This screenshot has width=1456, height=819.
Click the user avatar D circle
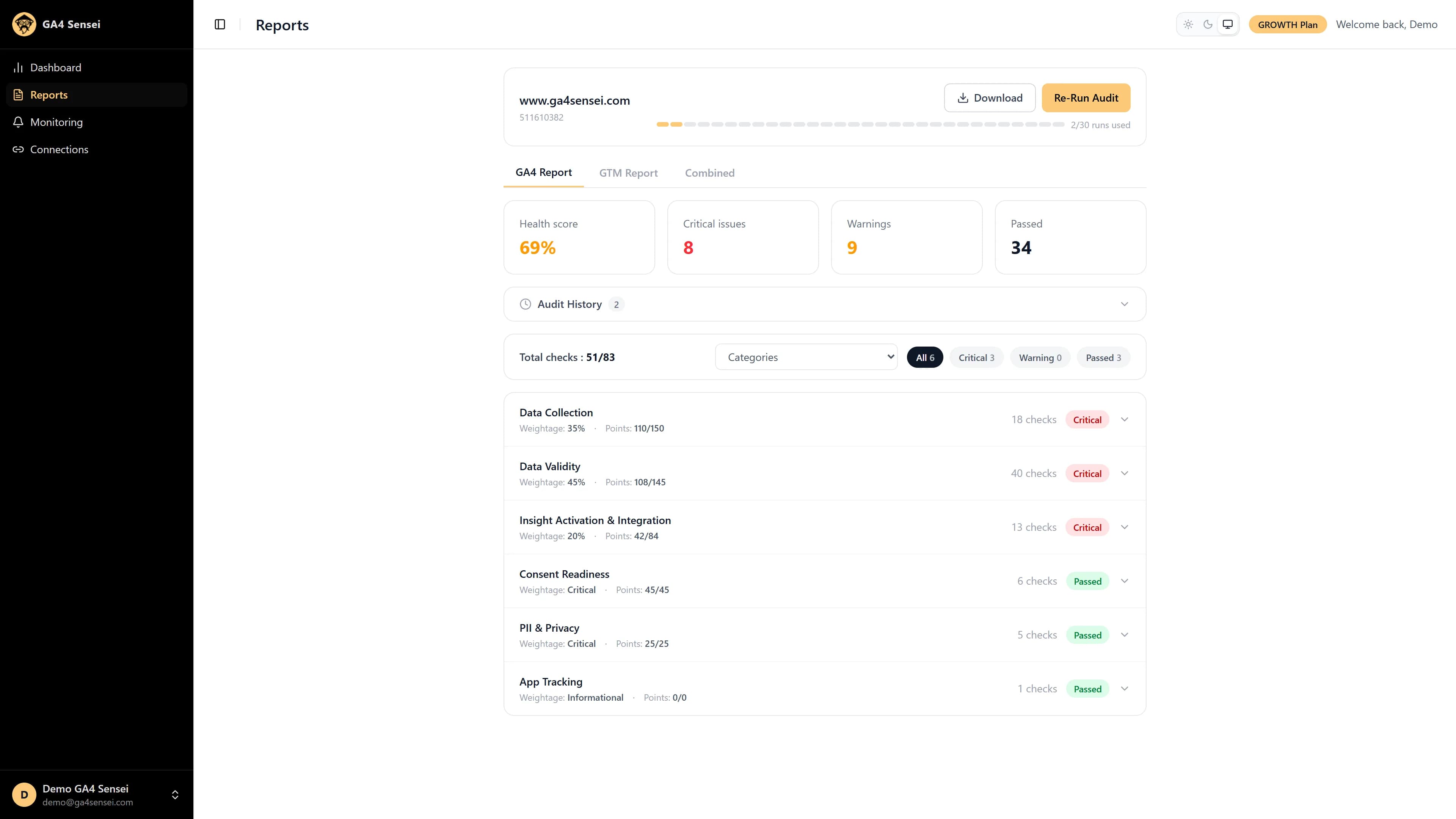coord(24,795)
